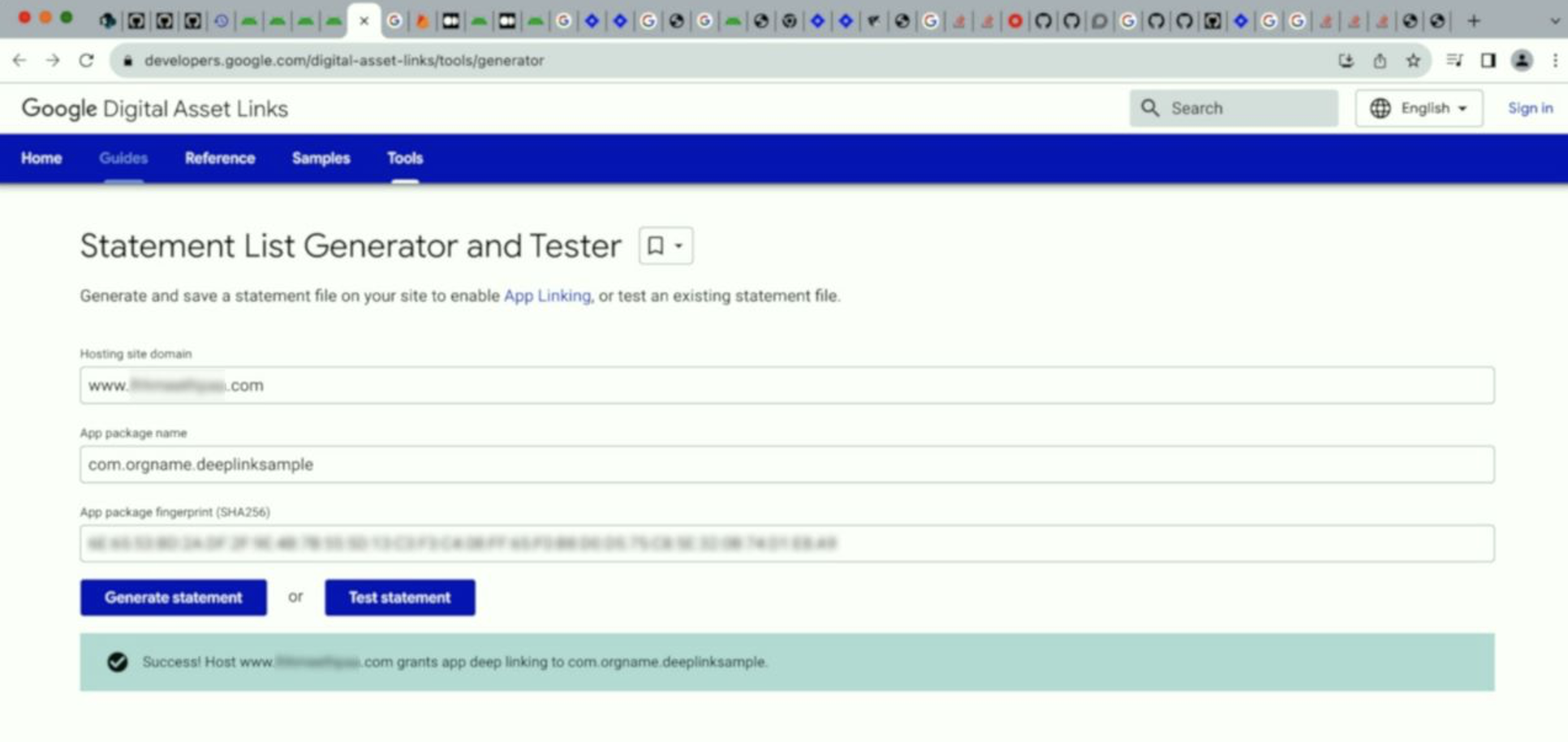
Task: Switch to the tab with the clock history icon
Action: [221, 21]
